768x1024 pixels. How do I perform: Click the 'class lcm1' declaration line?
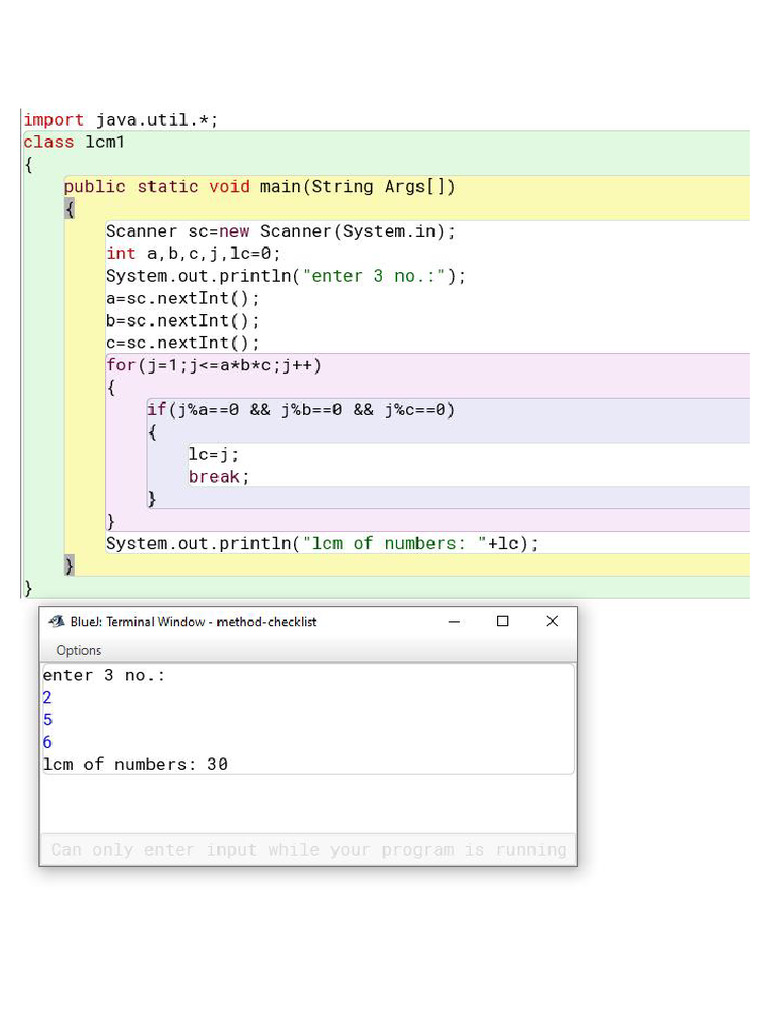point(74,142)
